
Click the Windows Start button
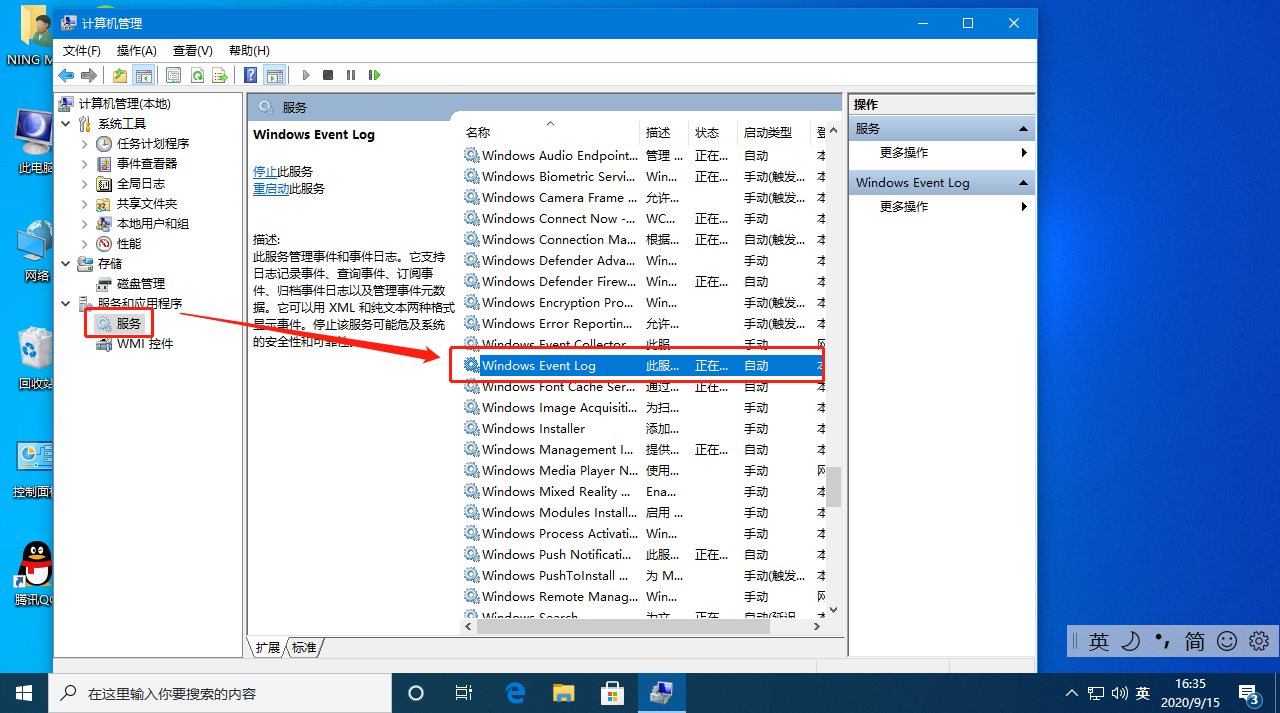point(24,693)
